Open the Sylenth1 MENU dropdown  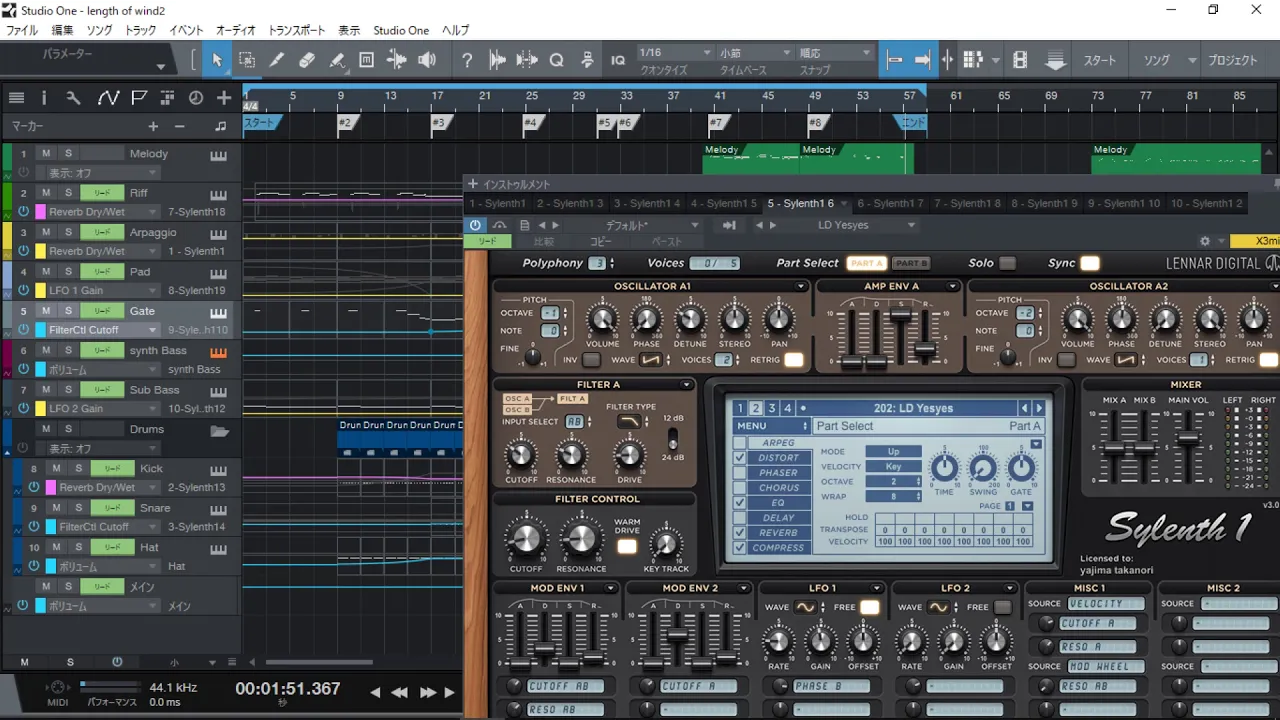click(771, 426)
